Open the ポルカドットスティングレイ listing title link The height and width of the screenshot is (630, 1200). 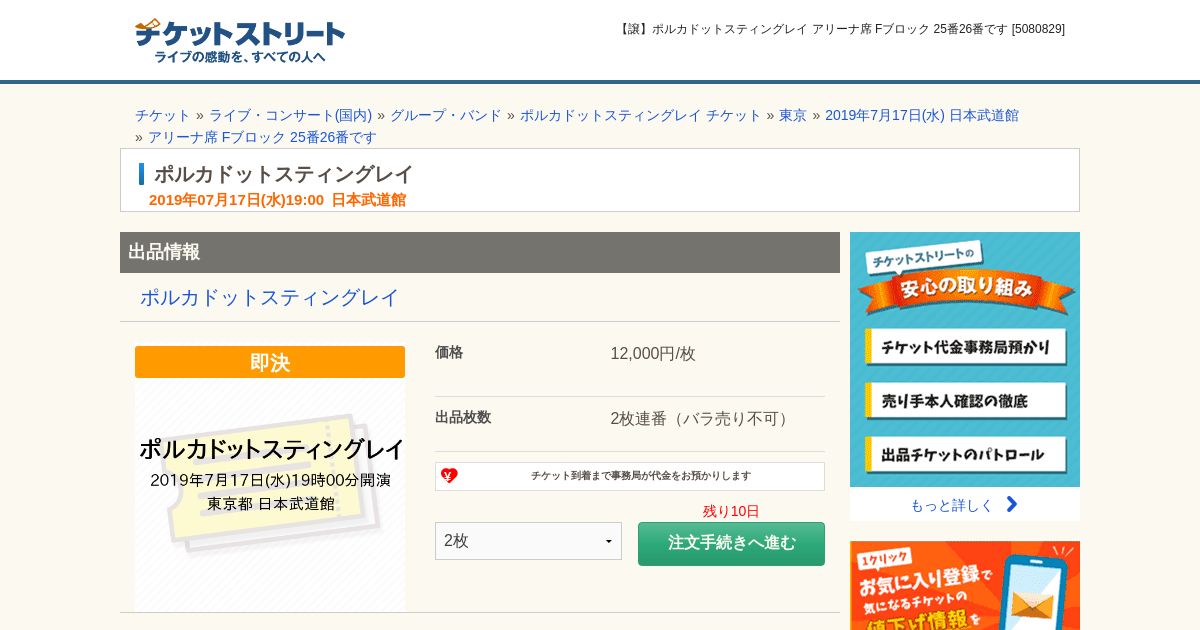pos(269,297)
